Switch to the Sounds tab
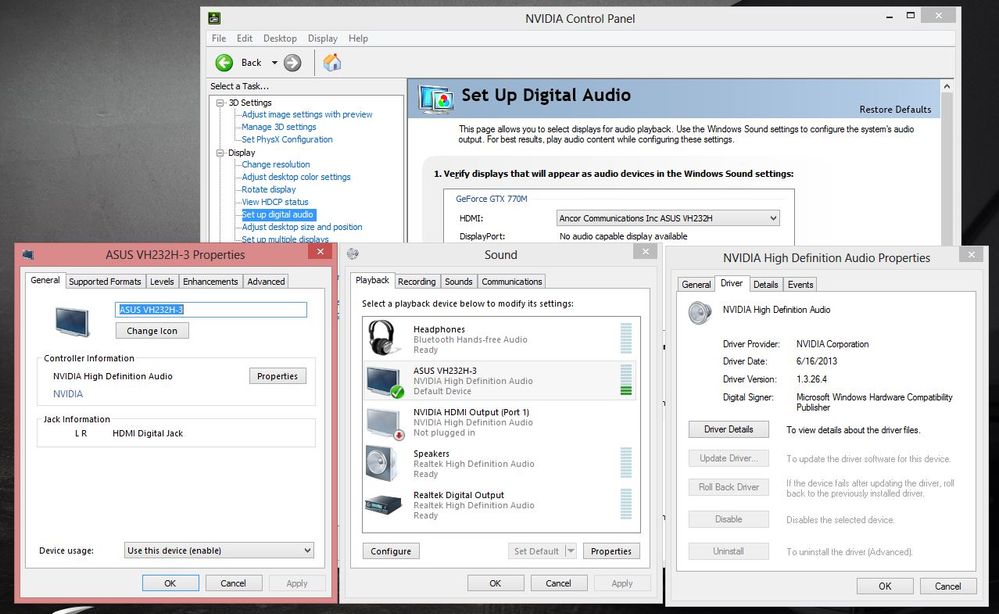Viewport: 999px width, 614px height. pos(458,282)
